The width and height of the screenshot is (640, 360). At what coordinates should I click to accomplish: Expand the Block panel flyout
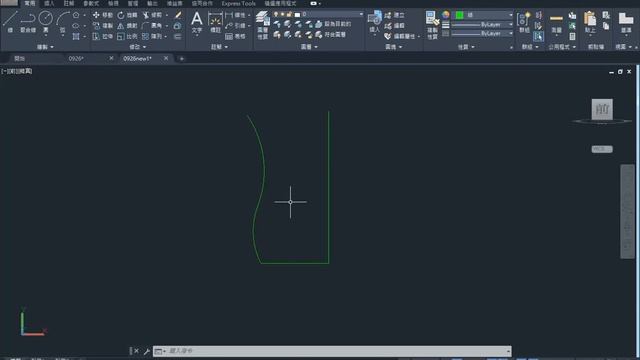393,47
